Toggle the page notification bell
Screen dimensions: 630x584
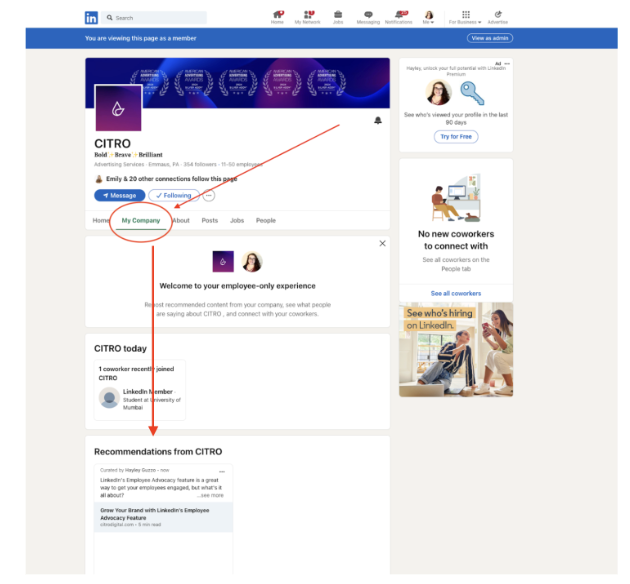pos(378,120)
